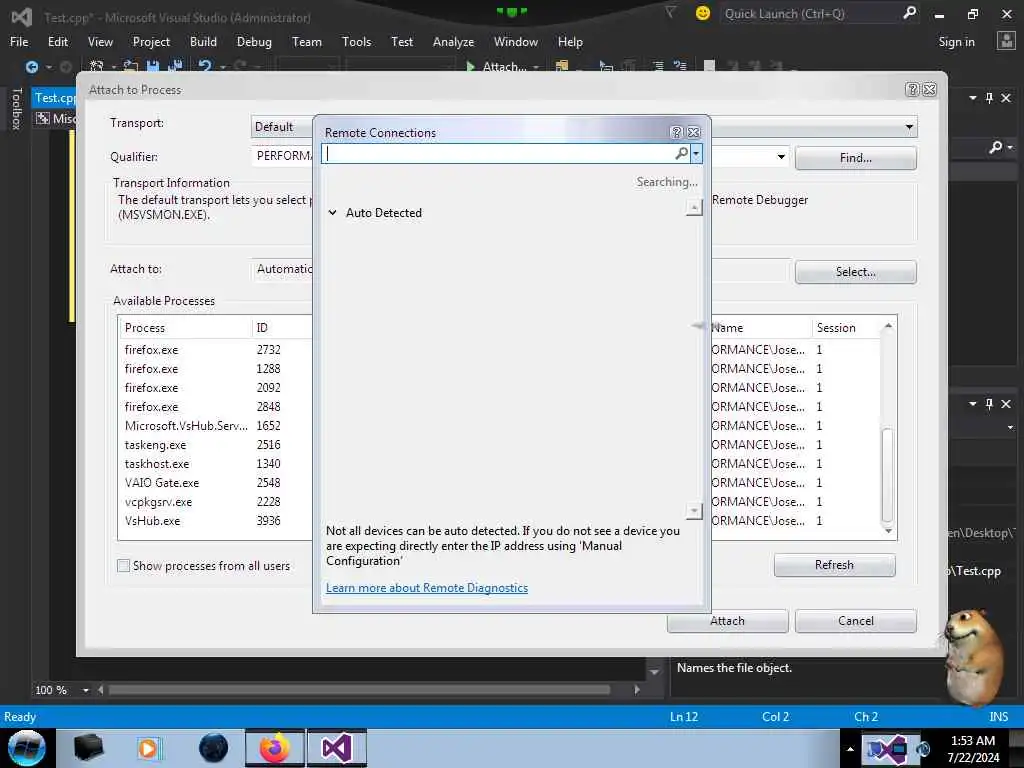Viewport: 1024px width, 768px height.
Task: Click the dialog Attach button
Action: tap(727, 620)
